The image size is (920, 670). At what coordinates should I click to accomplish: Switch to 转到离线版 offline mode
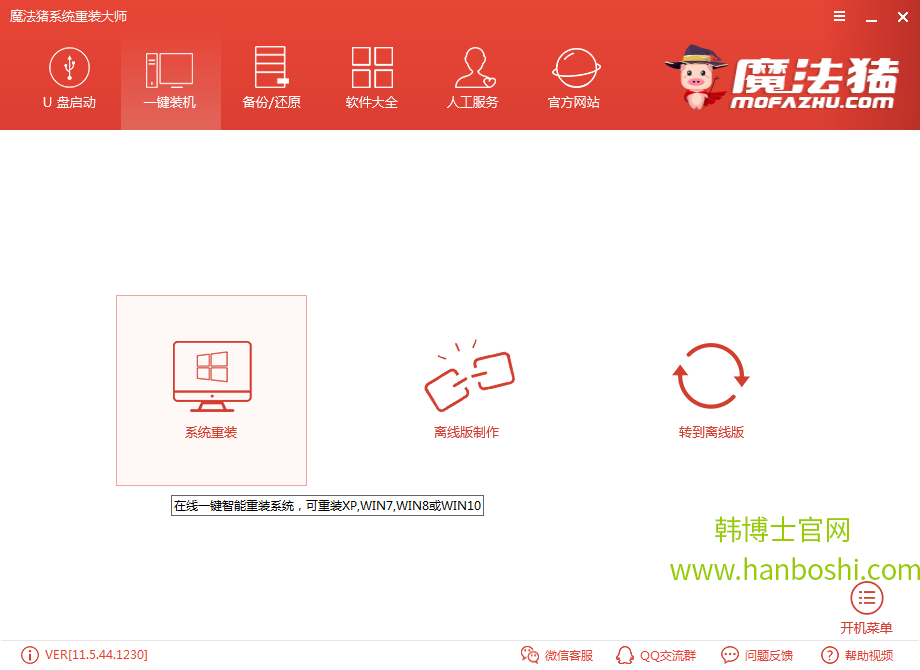[x=710, y=390]
